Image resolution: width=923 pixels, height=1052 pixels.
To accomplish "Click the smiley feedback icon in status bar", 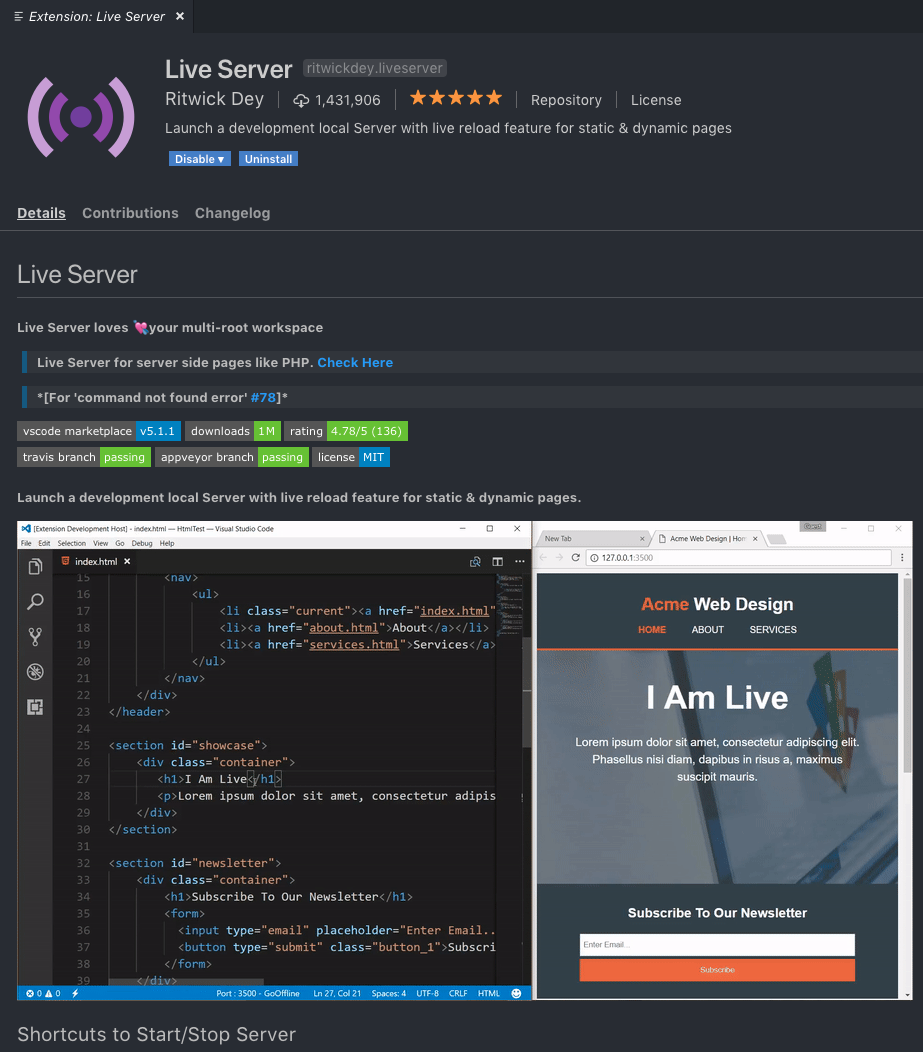I will (x=517, y=993).
